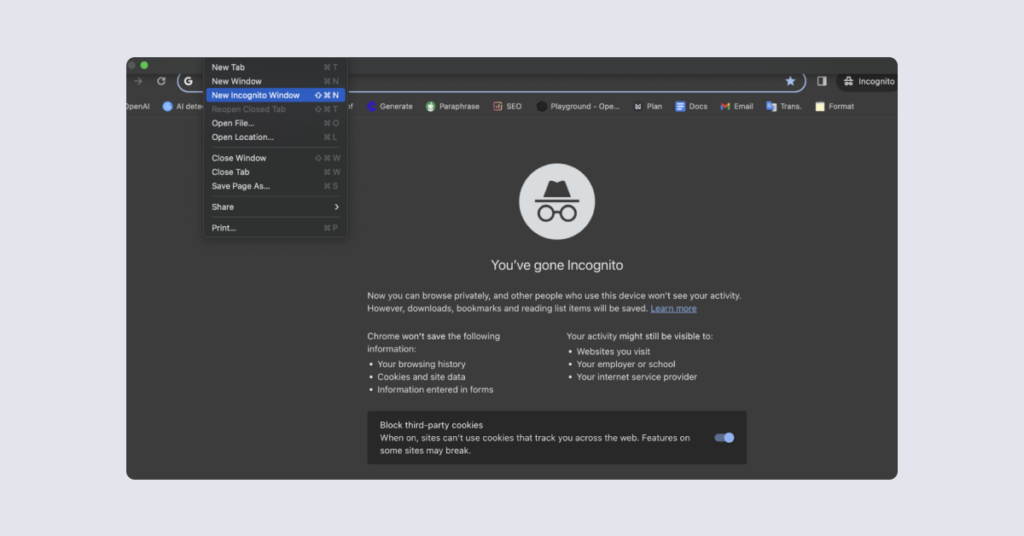The height and width of the screenshot is (536, 1024).
Task: Click the Websites you visit bullet
Action: (613, 351)
